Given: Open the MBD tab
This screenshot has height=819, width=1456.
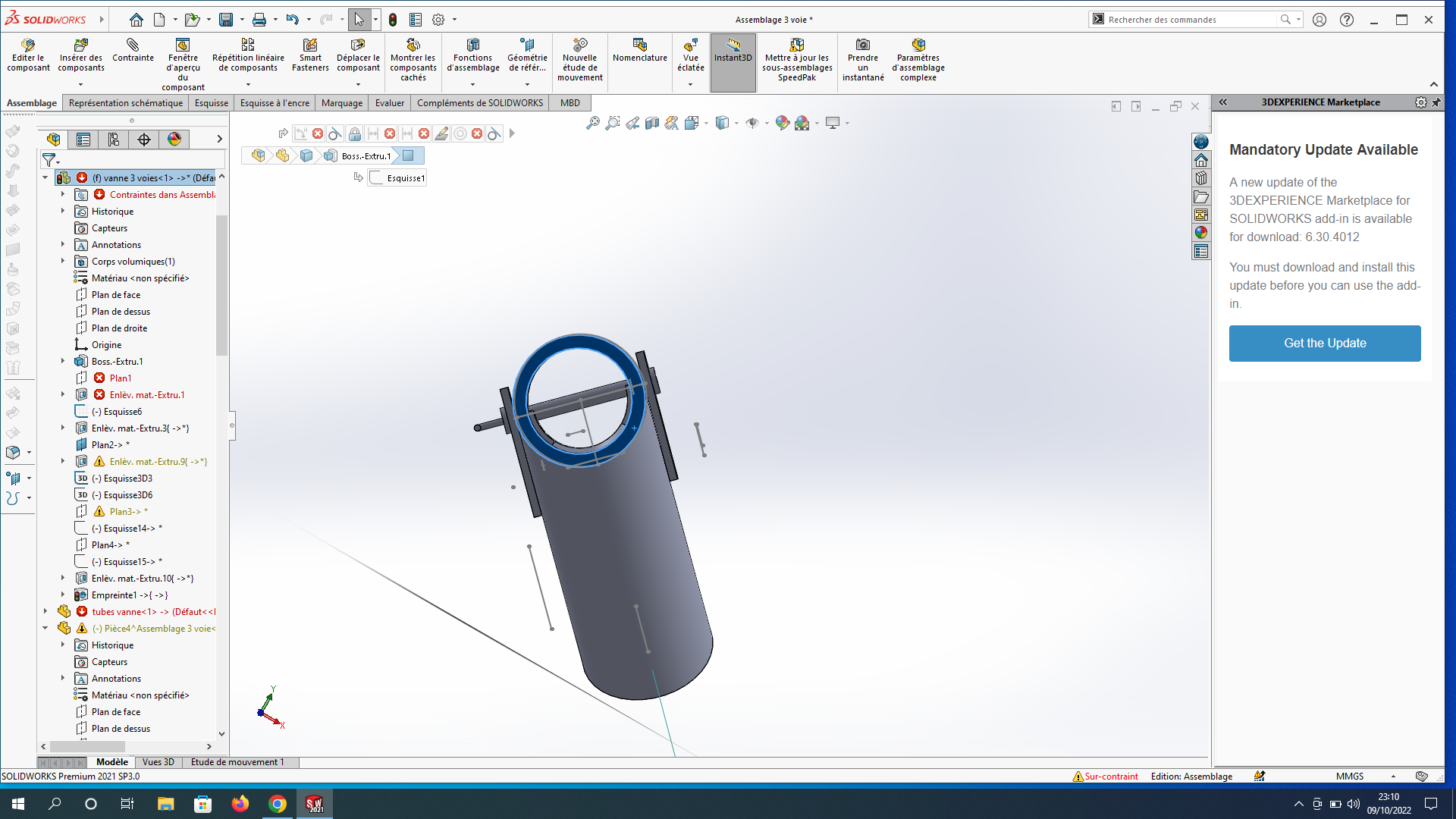Looking at the screenshot, I should [570, 103].
